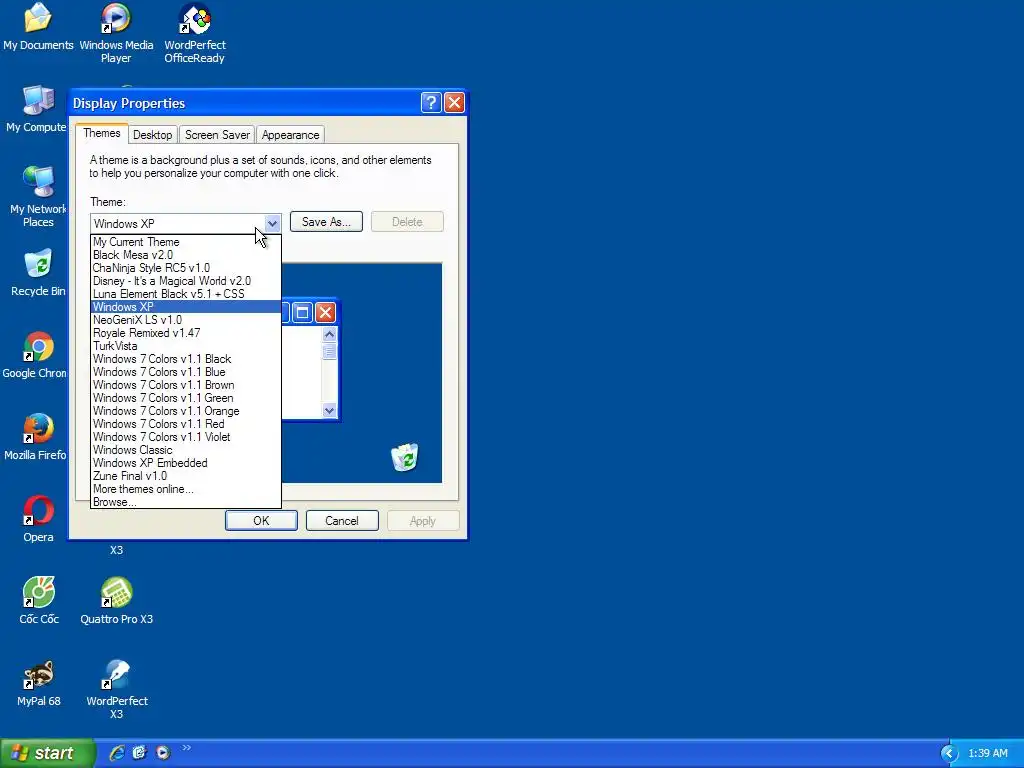Click More themes online option
1024x768 pixels.
(185, 489)
